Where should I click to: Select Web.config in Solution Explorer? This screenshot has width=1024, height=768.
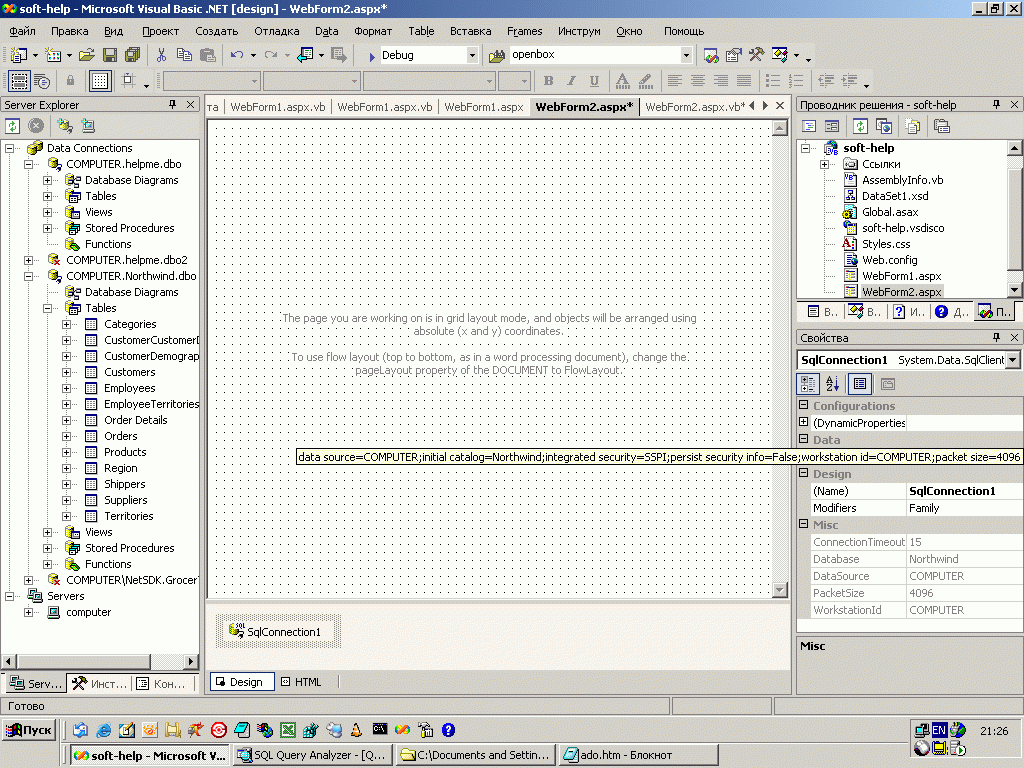tap(889, 260)
